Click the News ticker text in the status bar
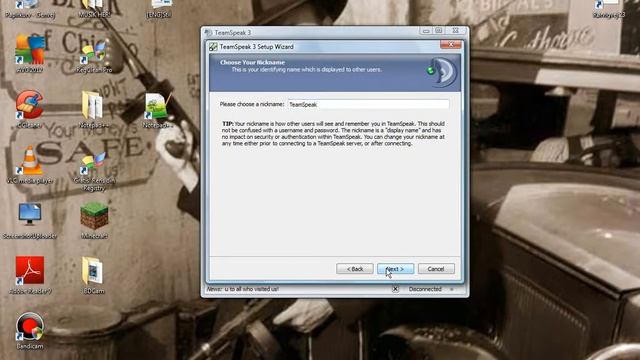Viewport: 640px width, 360px height. 243,289
